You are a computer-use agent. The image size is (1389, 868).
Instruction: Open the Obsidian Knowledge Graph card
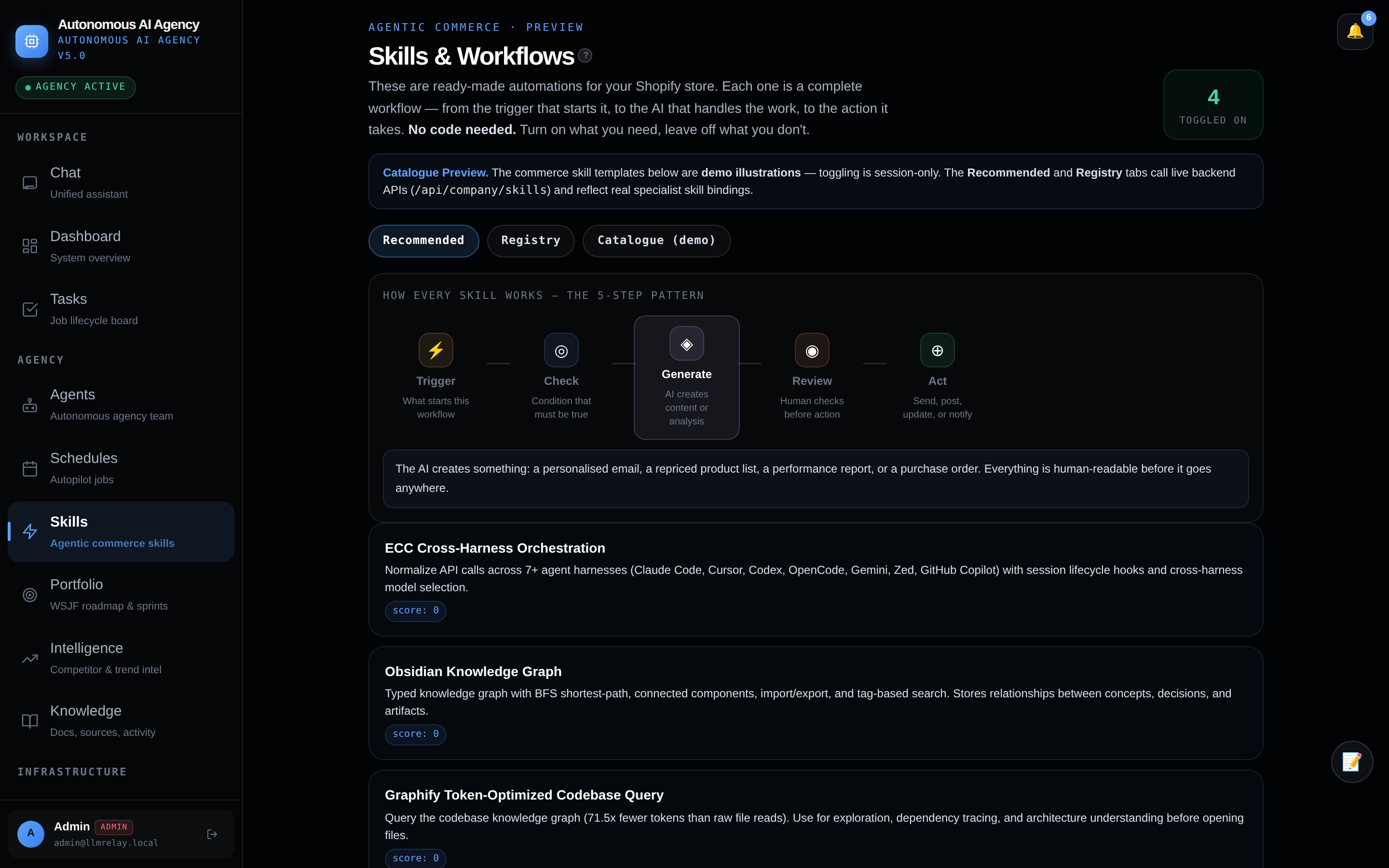pyautogui.click(x=815, y=703)
